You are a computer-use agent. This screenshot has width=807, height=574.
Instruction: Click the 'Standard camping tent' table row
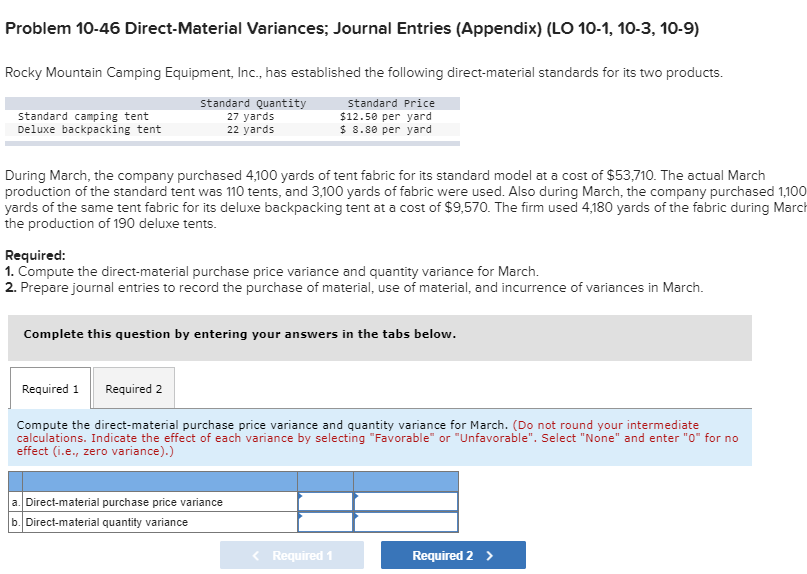point(232,116)
